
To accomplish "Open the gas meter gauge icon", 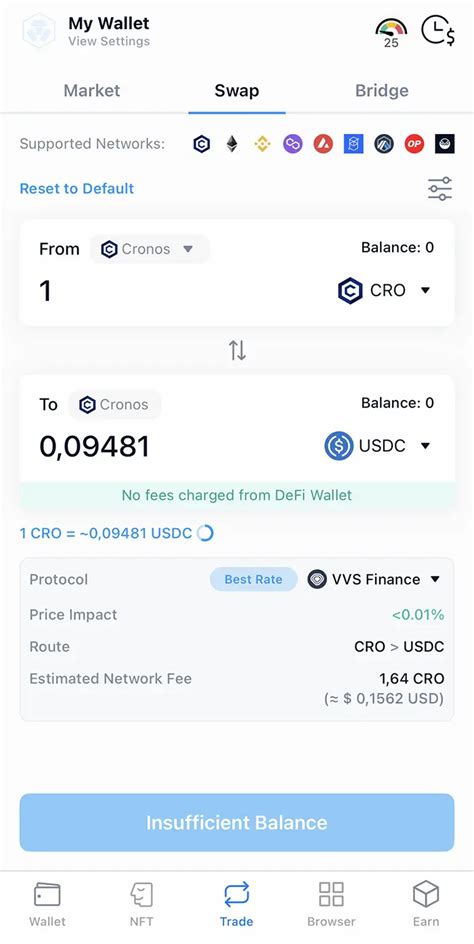I will pyautogui.click(x=391, y=33).
